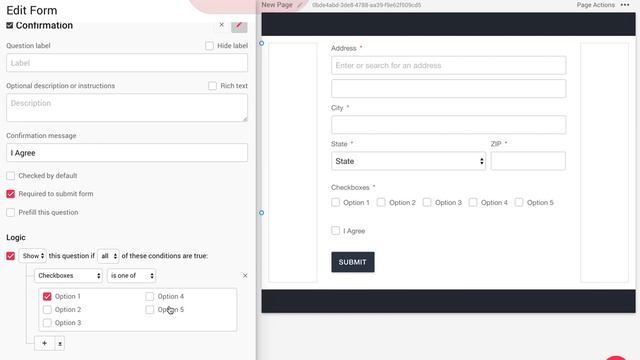
Task: Open the Page Actions three-dot menu
Action: [625, 5]
